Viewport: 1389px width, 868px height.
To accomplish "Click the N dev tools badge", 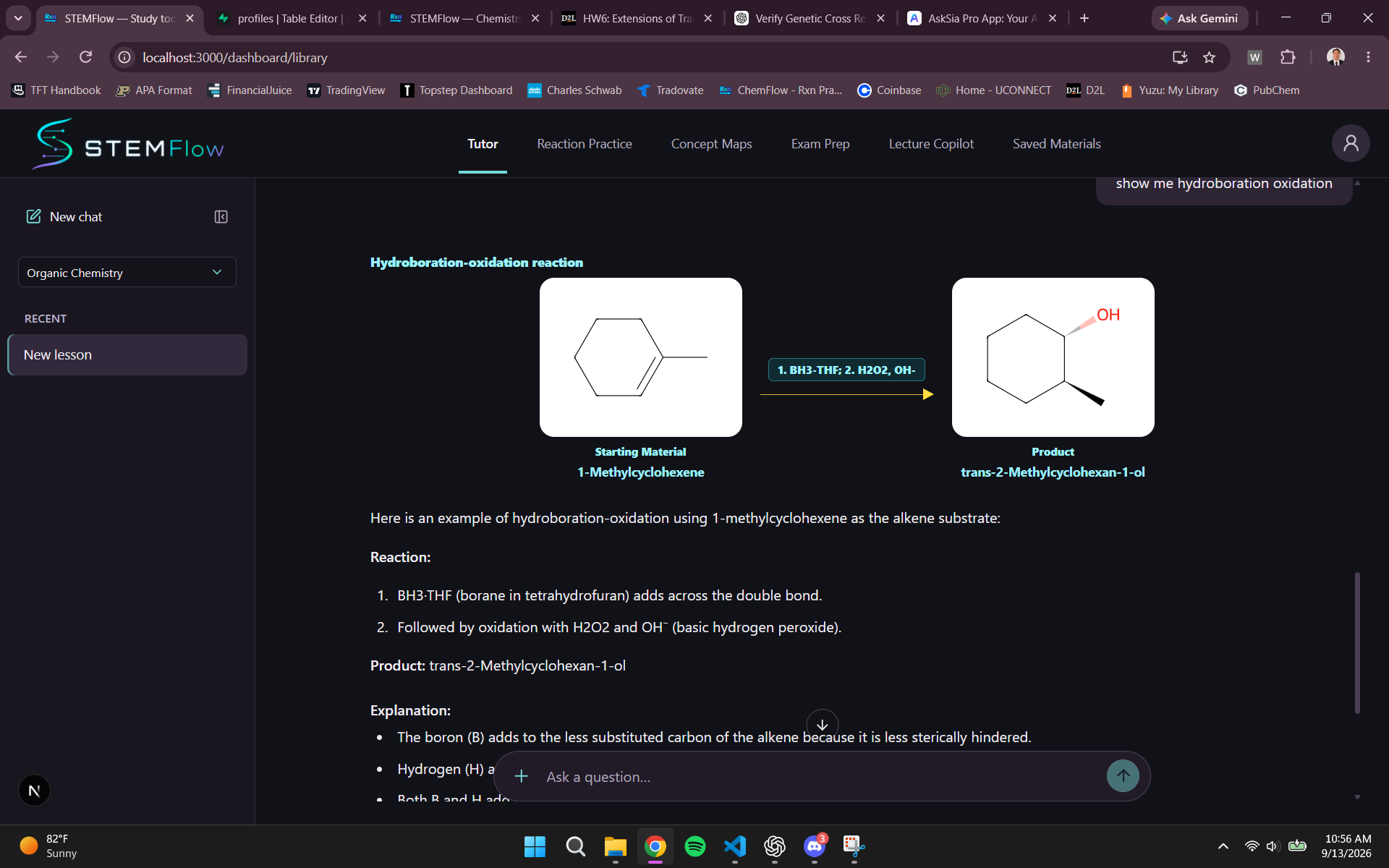I will (x=34, y=791).
